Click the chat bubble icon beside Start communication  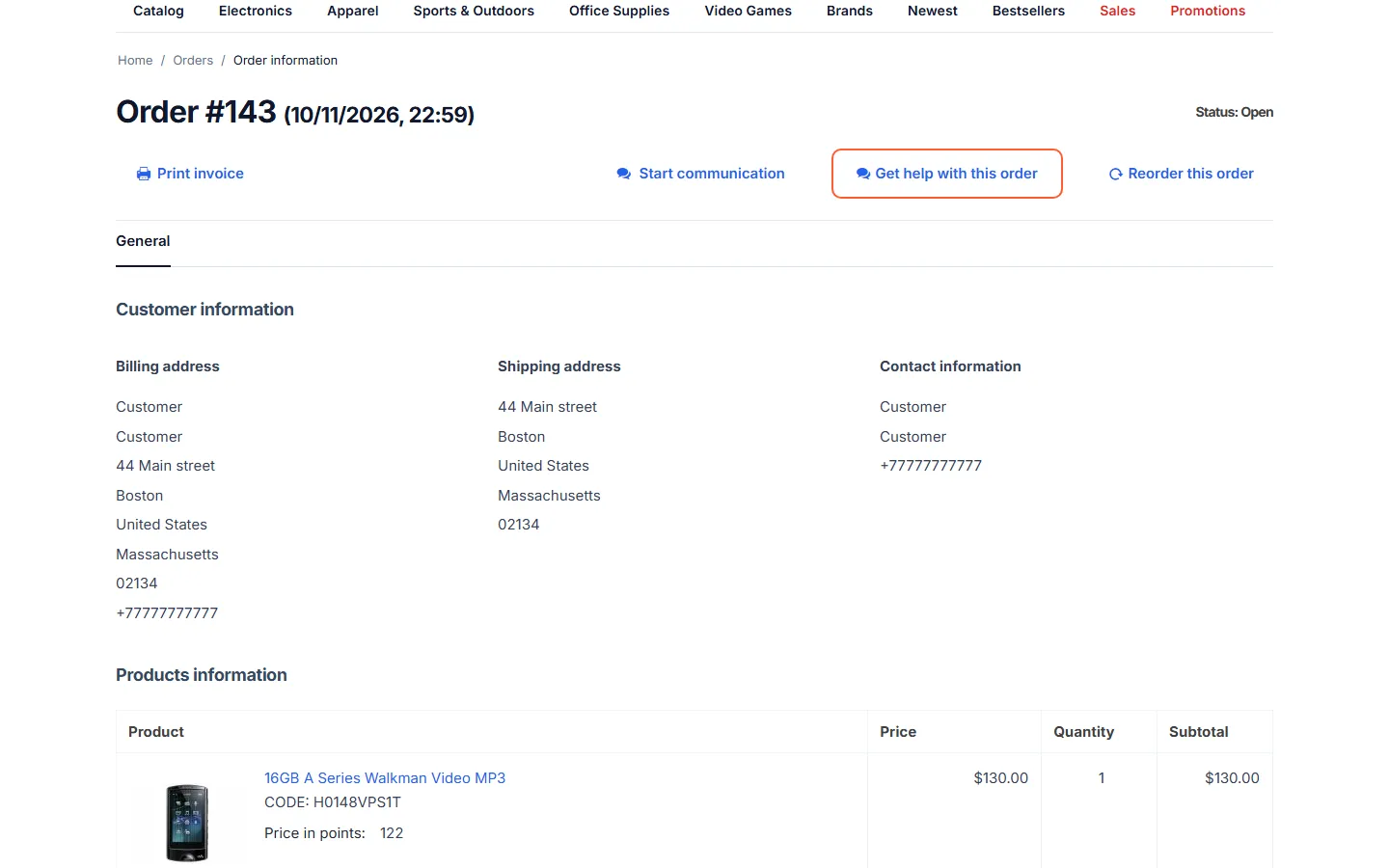(x=624, y=174)
